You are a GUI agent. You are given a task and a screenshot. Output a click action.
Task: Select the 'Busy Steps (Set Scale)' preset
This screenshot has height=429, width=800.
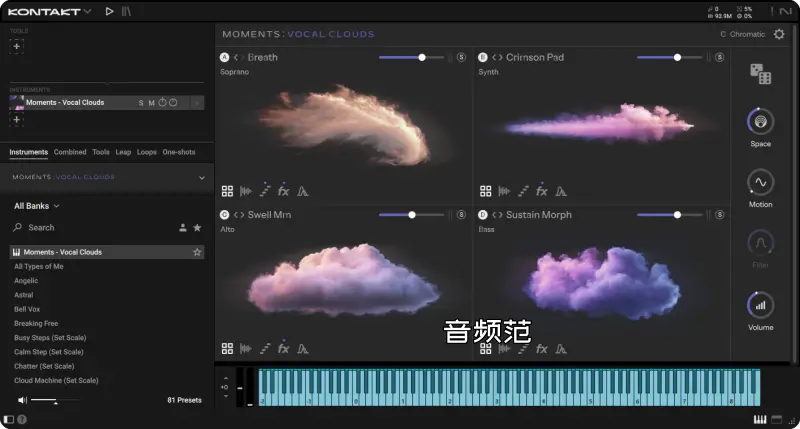[50, 338]
